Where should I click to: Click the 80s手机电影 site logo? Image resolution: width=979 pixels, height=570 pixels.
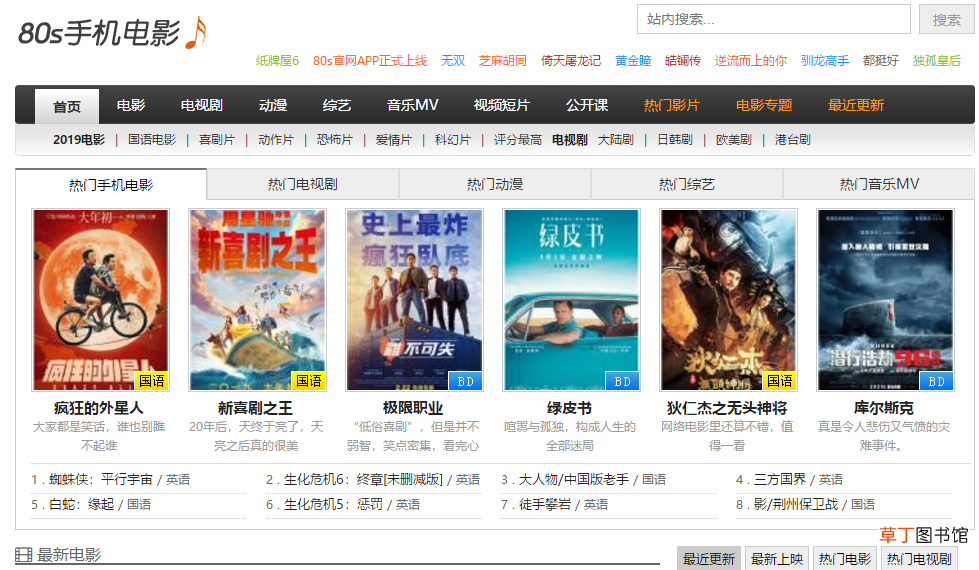point(112,32)
